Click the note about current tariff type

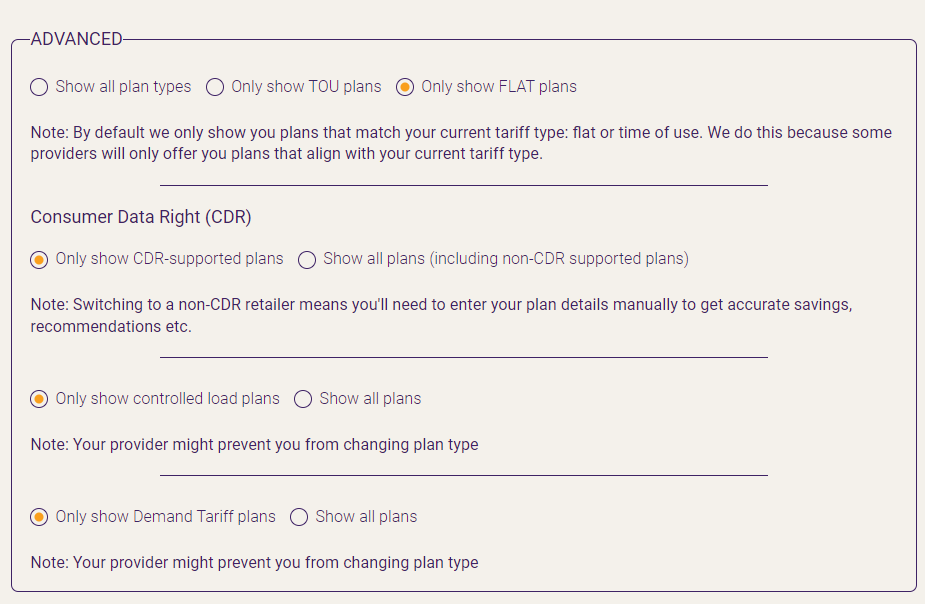[x=461, y=143]
